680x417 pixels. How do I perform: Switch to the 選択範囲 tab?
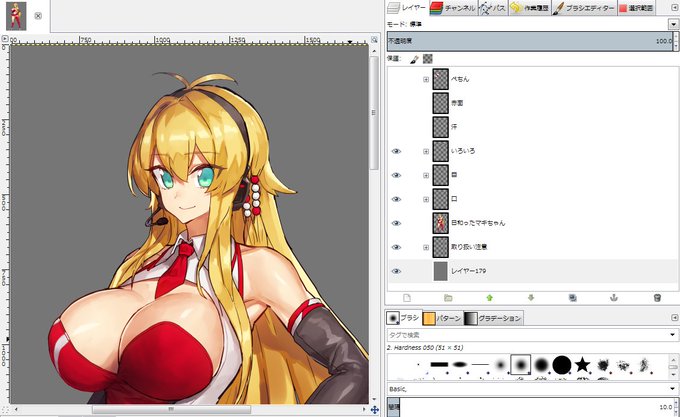(x=636, y=8)
